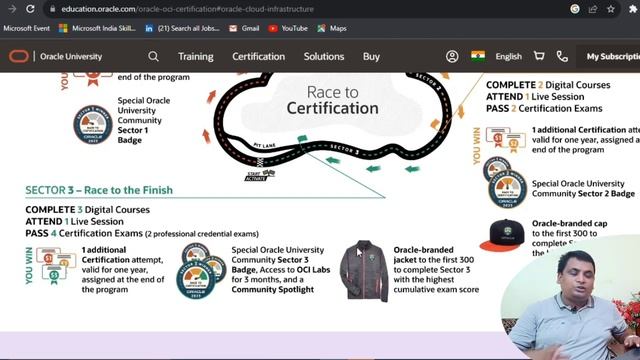This screenshot has height=360, width=640.
Task: Open the site search magnifier
Action: pos(153,56)
